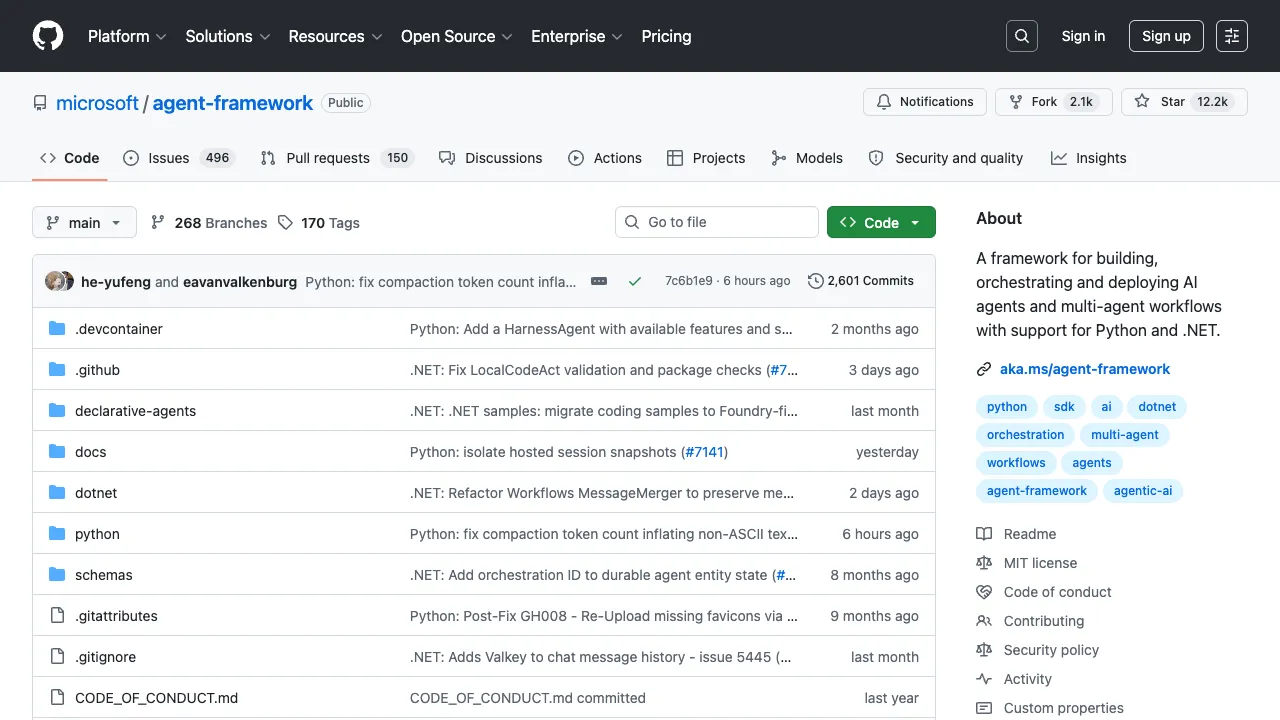Click the branches icon next to 268 Branches
This screenshot has height=720, width=1280.
[158, 222]
